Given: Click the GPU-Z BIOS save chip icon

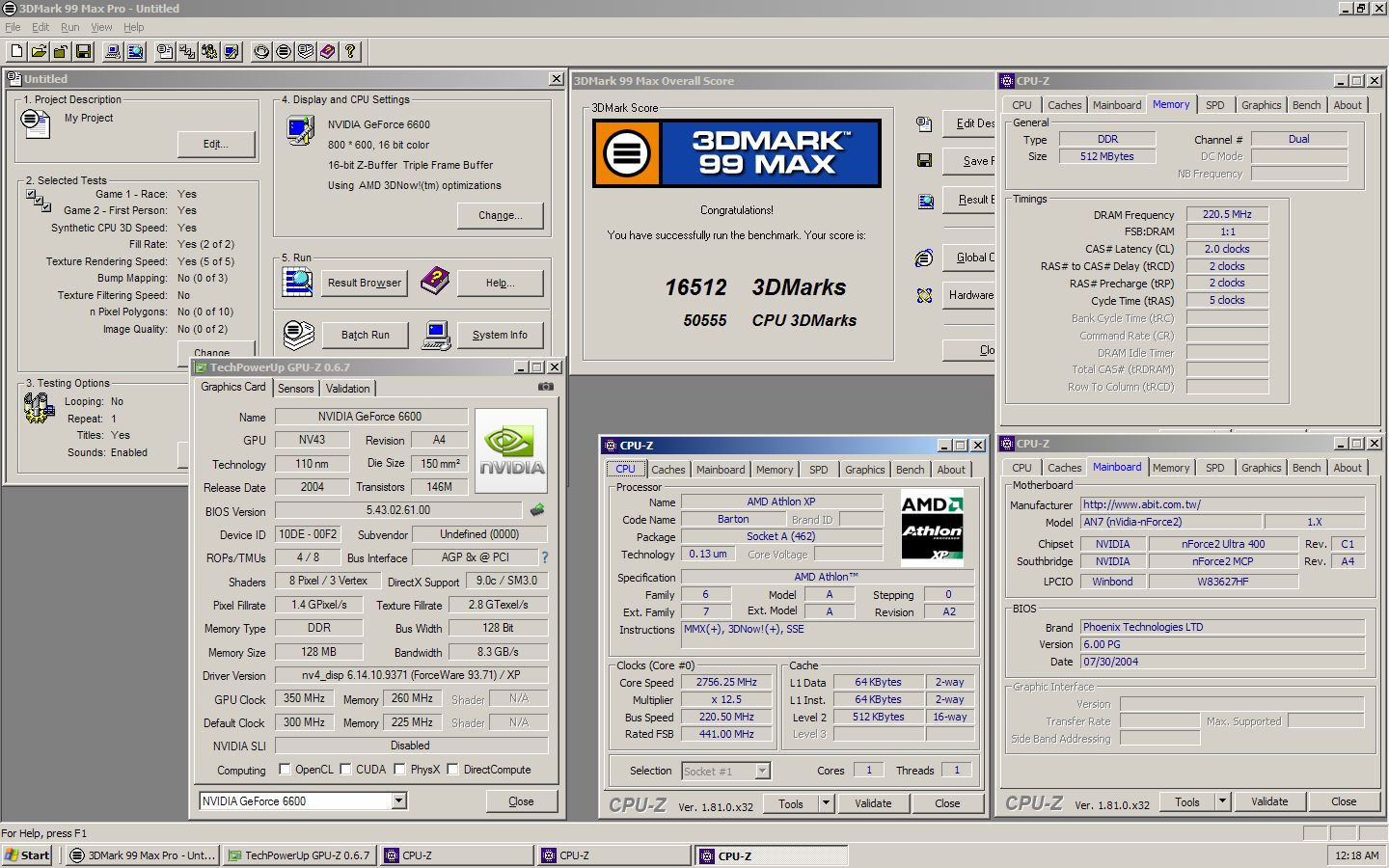Looking at the screenshot, I should (x=537, y=510).
